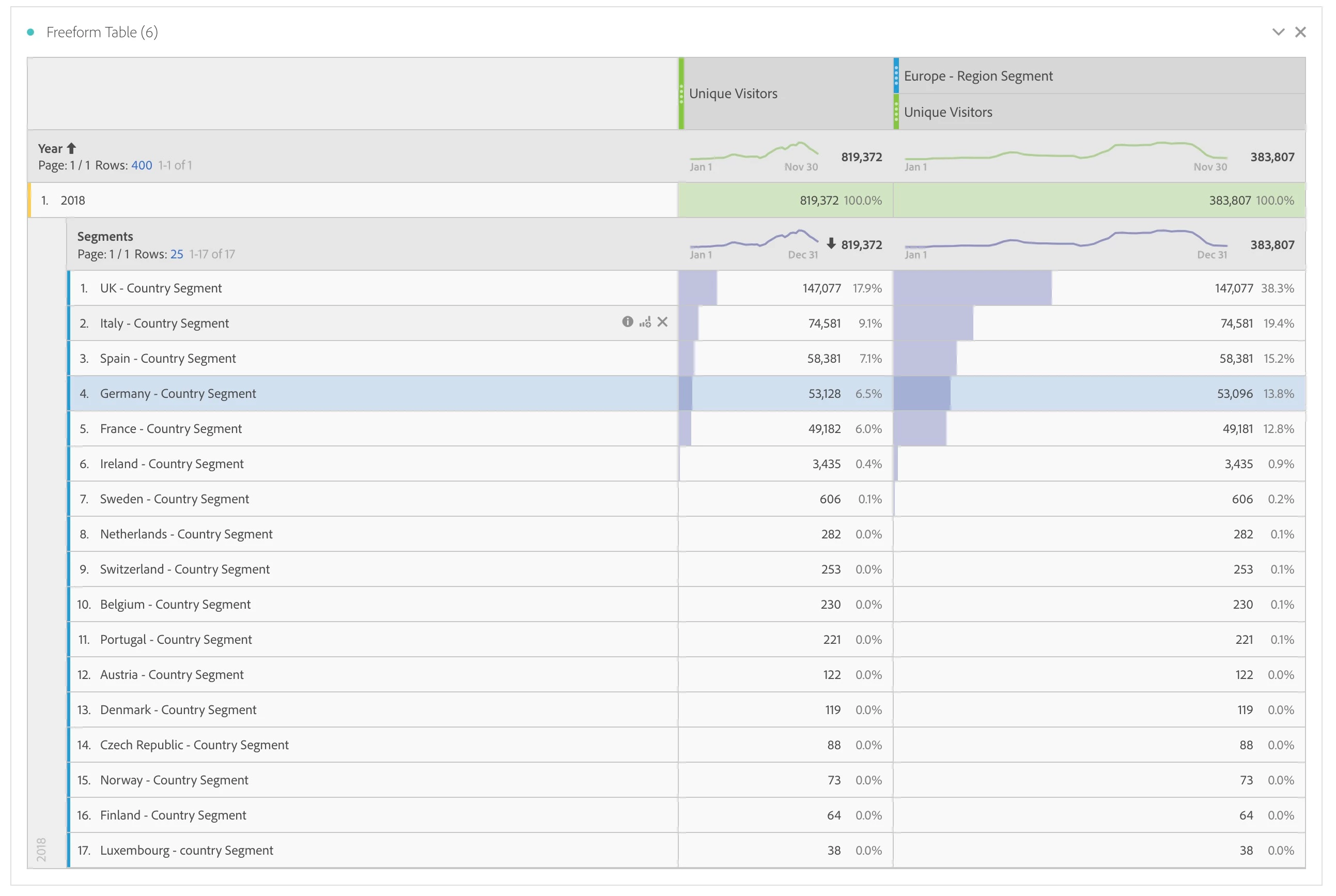Remove the Italy - Country Segment row
This screenshot has width=1336, height=896.
pyautogui.click(x=662, y=322)
